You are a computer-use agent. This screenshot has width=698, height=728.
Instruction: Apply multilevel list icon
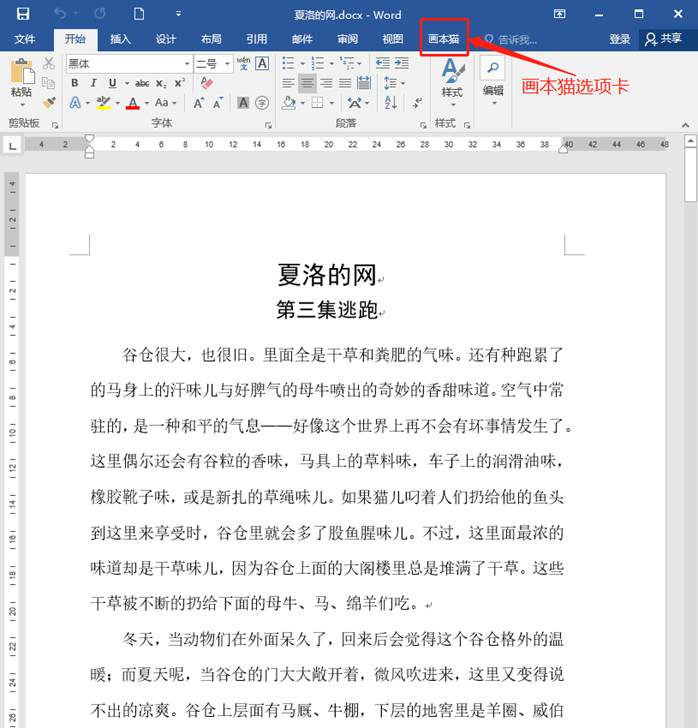point(347,63)
